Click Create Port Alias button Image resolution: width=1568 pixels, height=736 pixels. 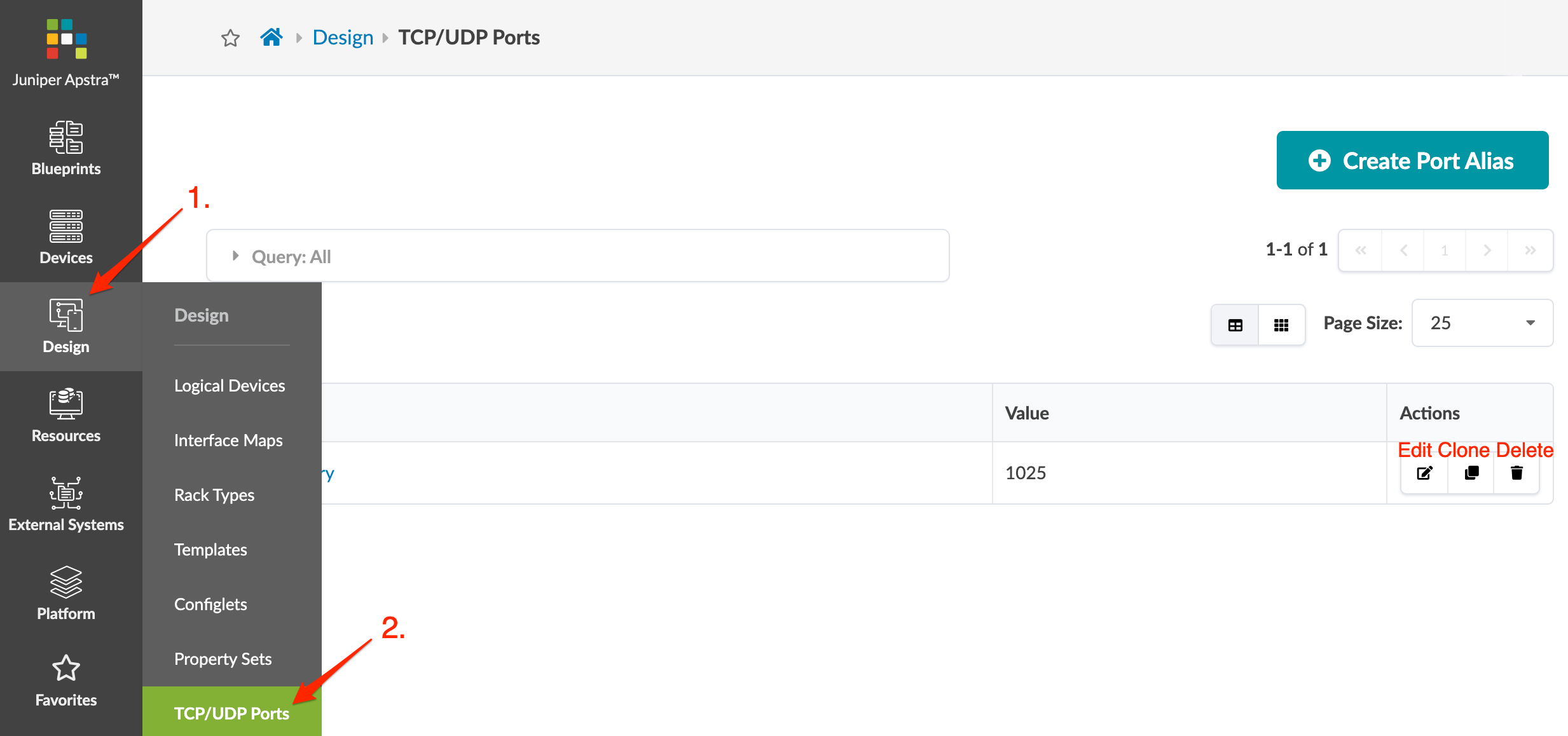point(1412,161)
